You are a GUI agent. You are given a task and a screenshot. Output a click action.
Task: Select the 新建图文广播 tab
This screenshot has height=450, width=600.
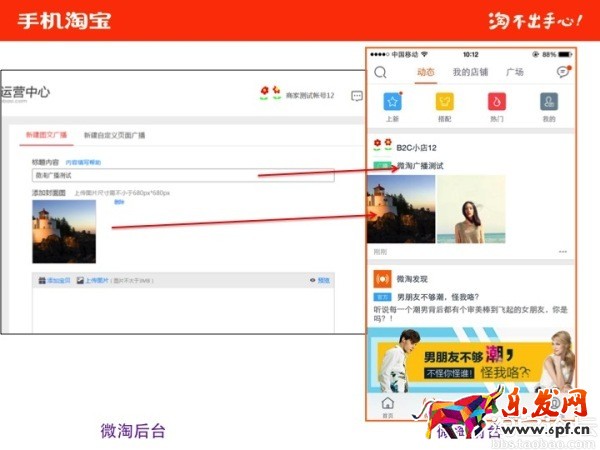(x=48, y=135)
